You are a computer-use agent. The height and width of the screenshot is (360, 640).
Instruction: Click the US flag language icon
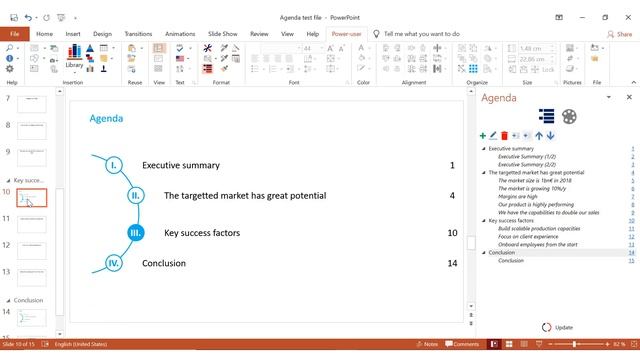click(180, 58)
